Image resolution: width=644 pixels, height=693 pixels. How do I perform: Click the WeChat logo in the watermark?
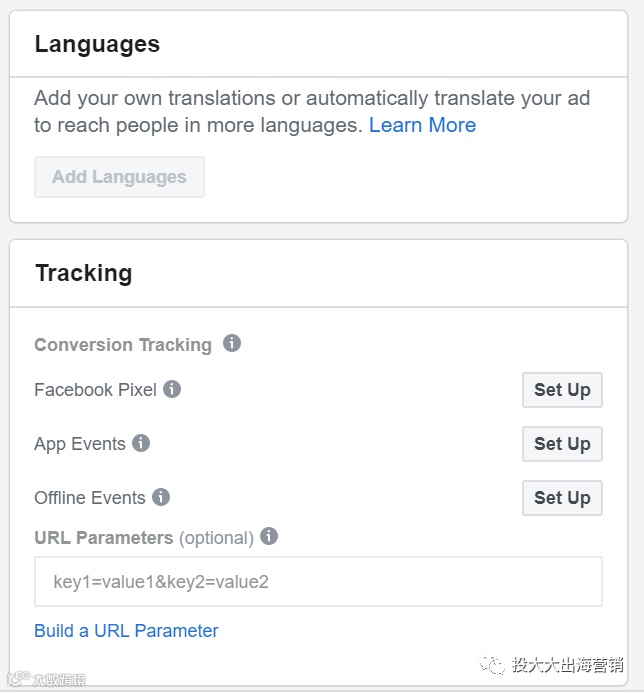point(492,664)
